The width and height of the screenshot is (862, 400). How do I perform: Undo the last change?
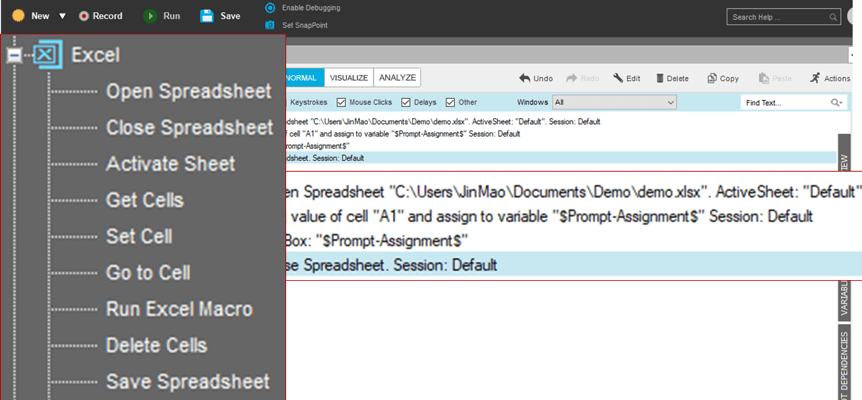536,79
